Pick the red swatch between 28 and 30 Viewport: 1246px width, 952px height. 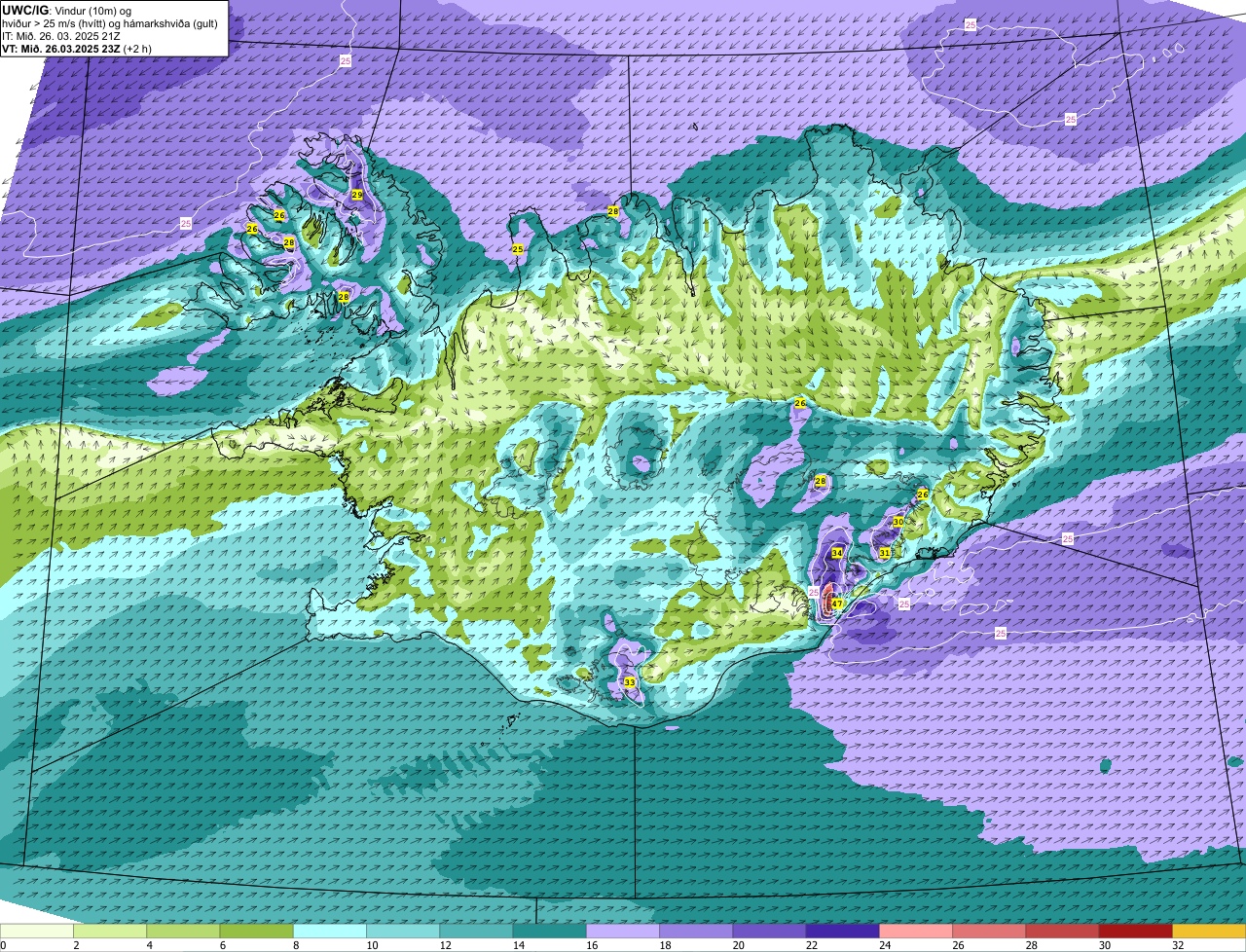[x=1062, y=932]
